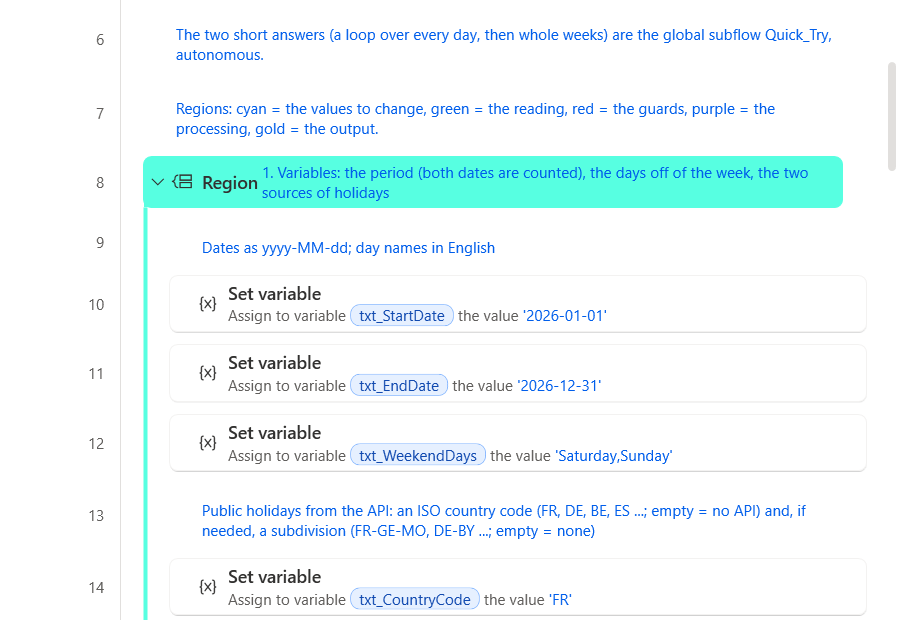Screen dimensions: 897x620
Task: Select comment 'Dates as yyyy-MM-dd; day names in English'
Action: point(348,248)
